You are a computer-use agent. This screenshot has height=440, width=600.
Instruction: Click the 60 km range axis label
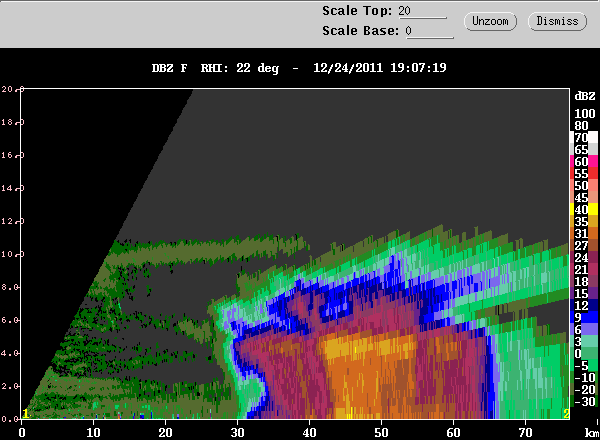pyautogui.click(x=453, y=433)
